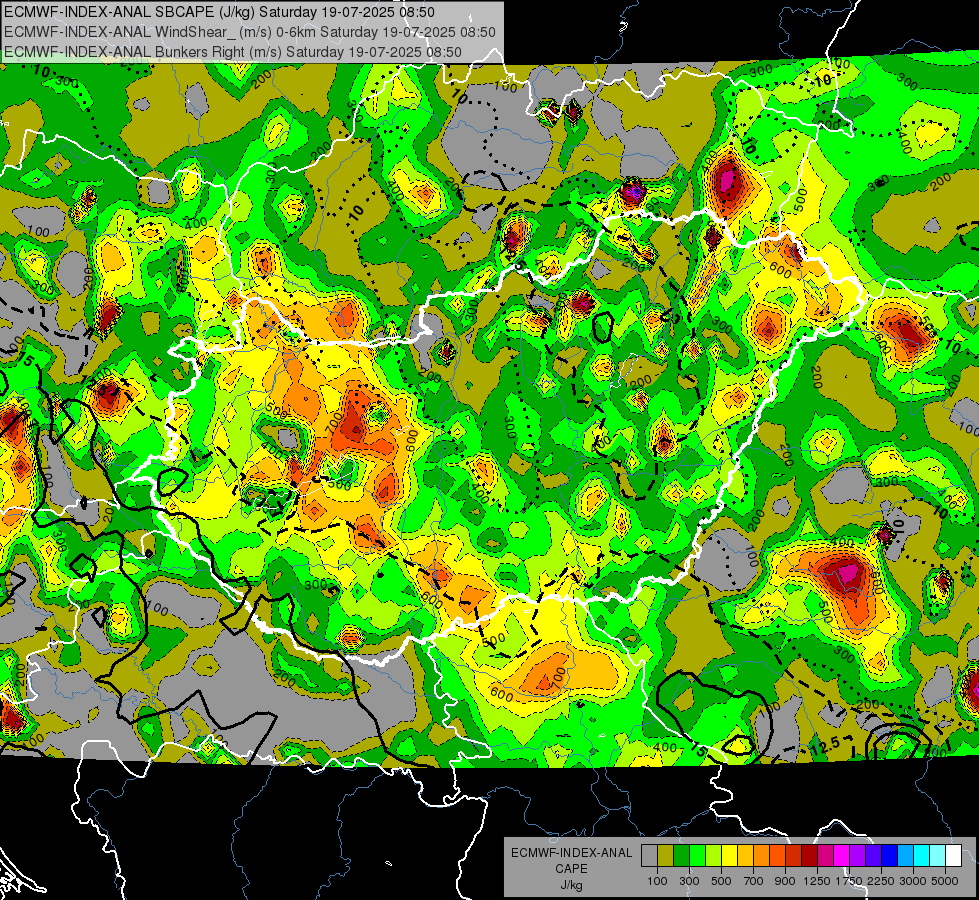979x900 pixels.
Task: Select the yellow-green legend swatch
Action: coord(714,856)
